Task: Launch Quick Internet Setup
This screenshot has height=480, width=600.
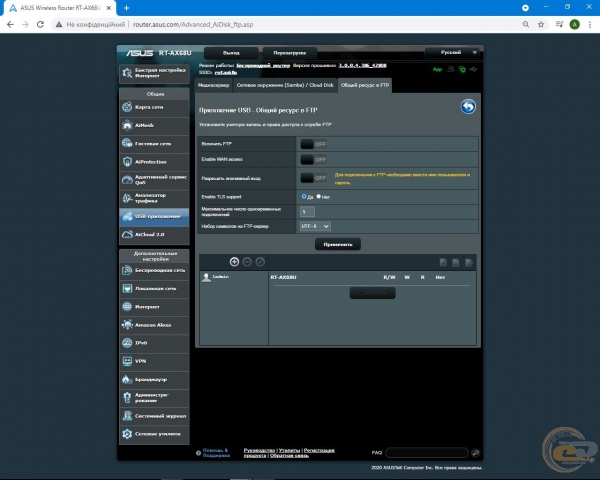Action: pyautogui.click(x=154, y=73)
